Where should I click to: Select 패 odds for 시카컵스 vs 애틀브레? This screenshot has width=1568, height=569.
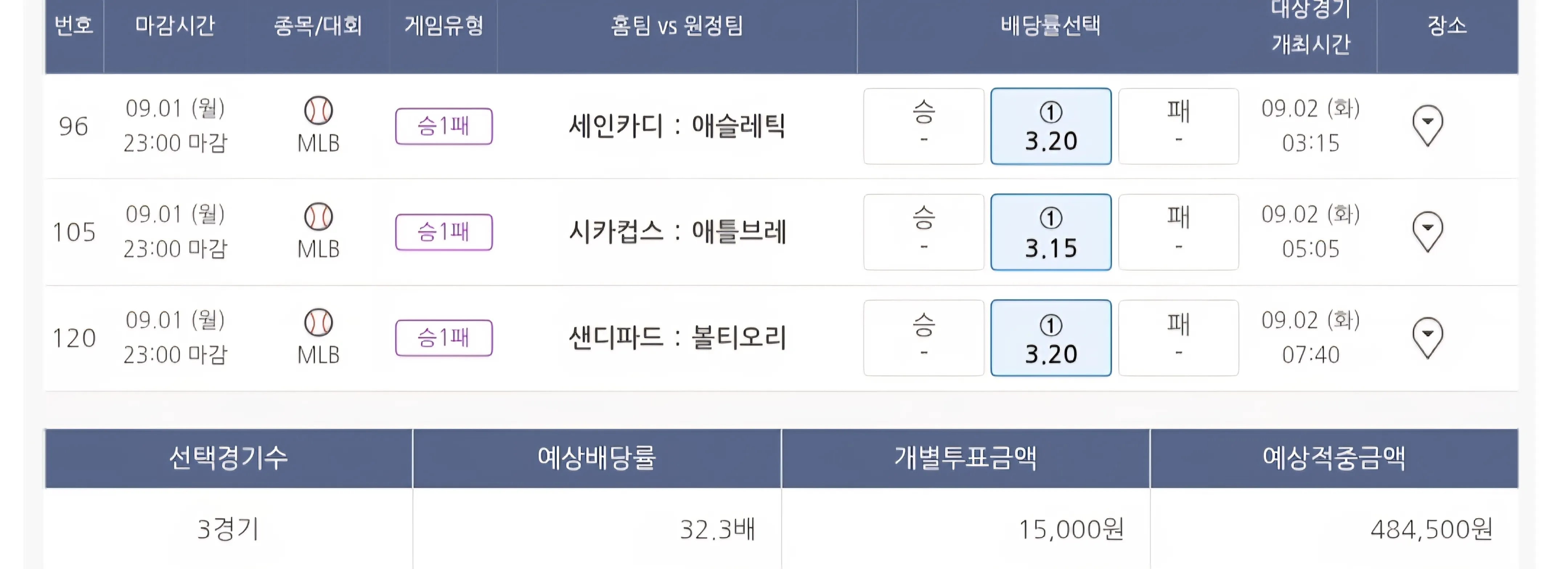pos(1178,232)
